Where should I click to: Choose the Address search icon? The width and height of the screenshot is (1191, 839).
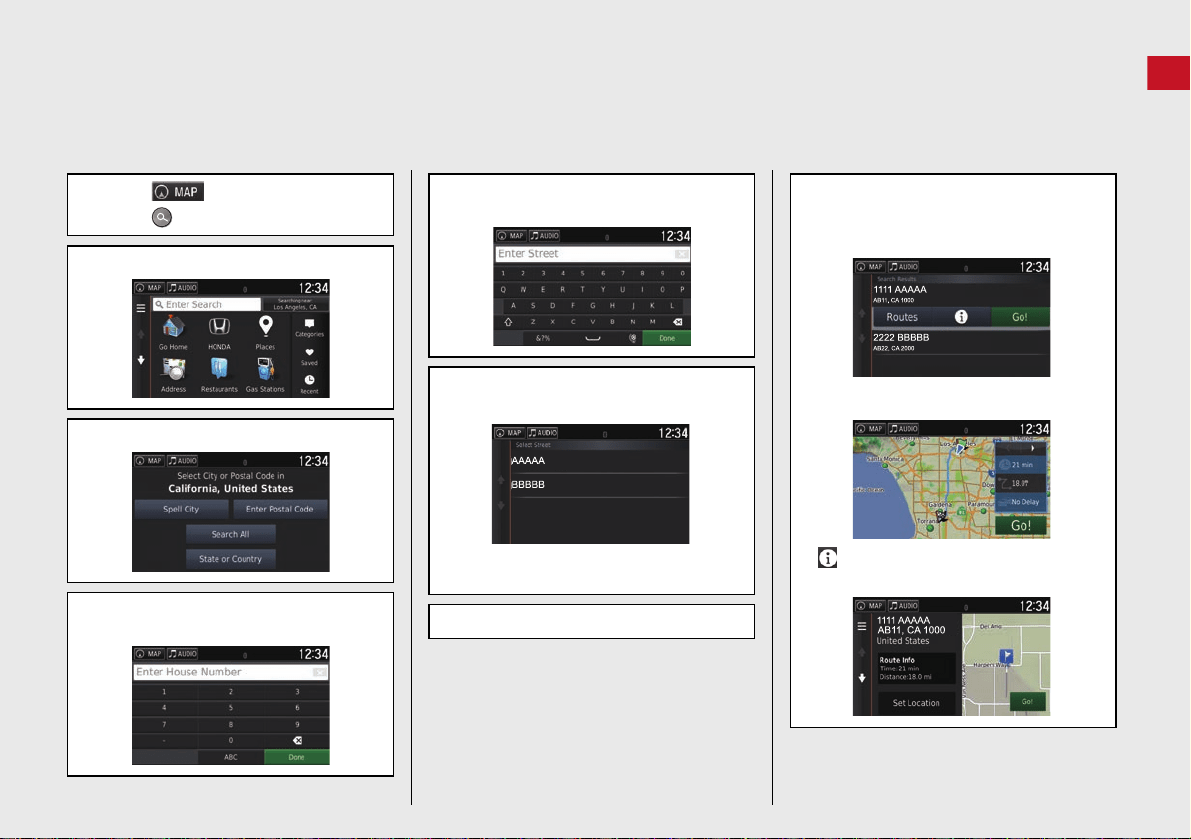coord(173,370)
